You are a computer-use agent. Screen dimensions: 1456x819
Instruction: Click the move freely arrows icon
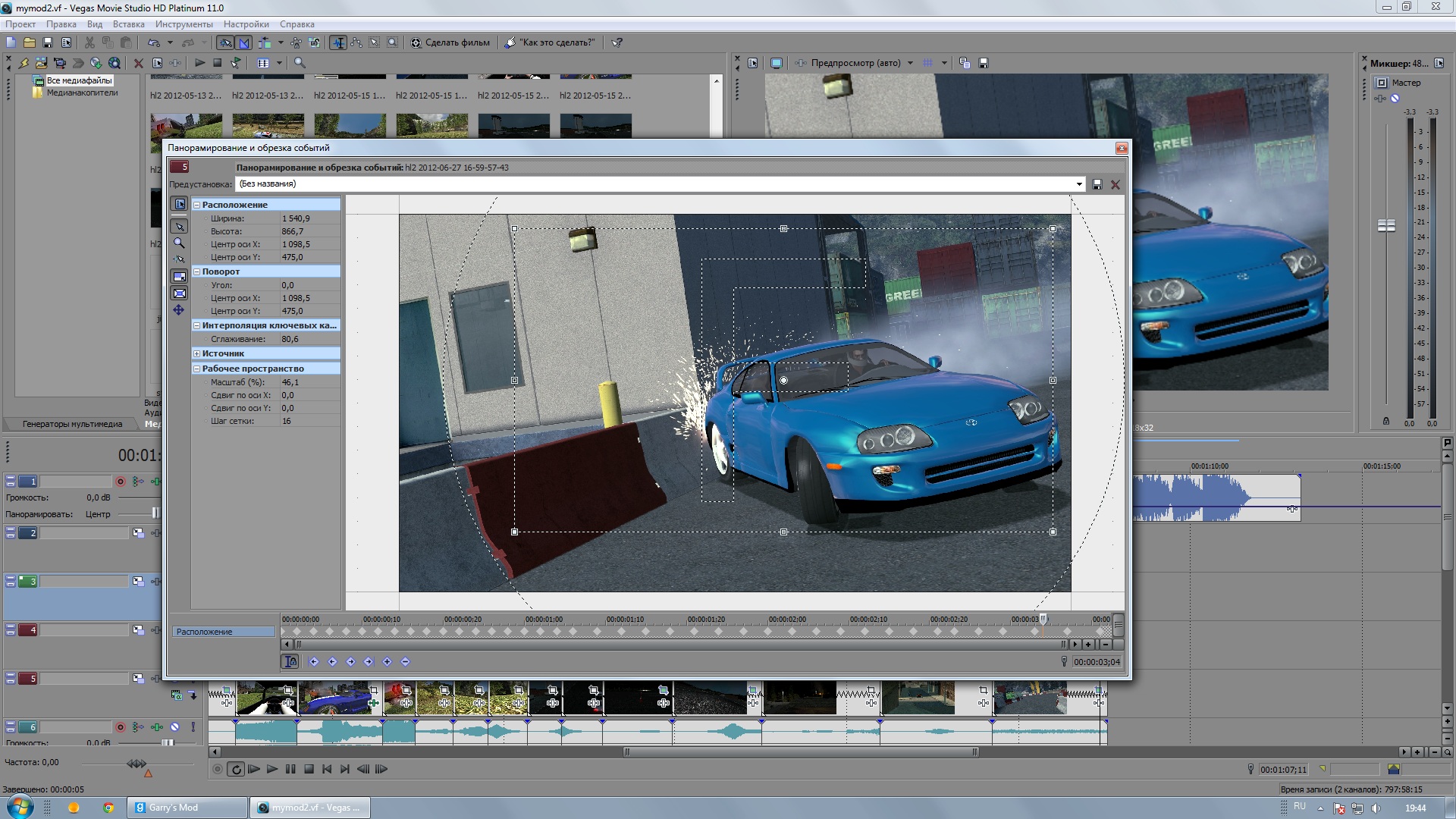(x=179, y=310)
